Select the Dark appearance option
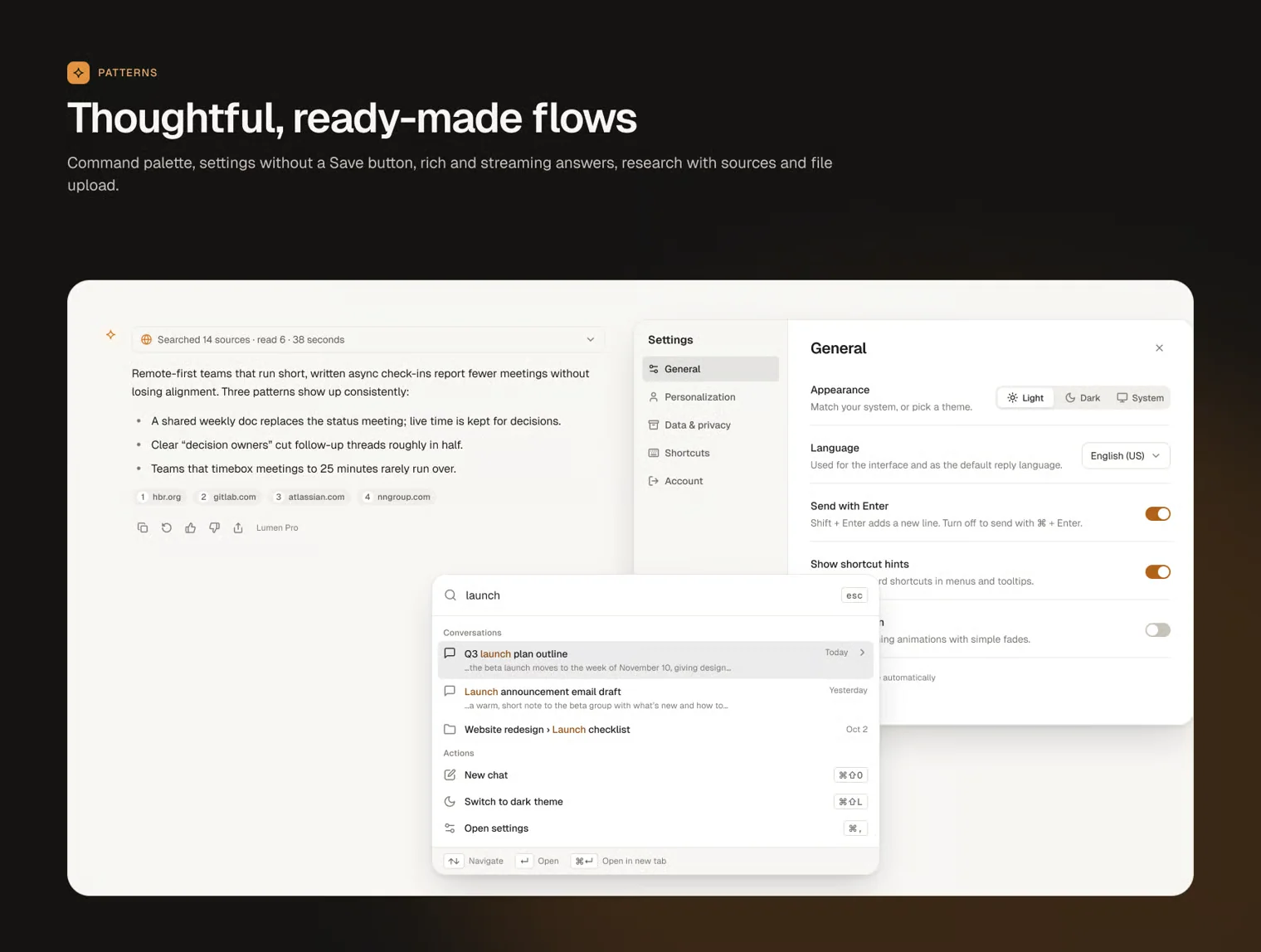Viewport: 1261px width, 952px height. pyautogui.click(x=1083, y=398)
